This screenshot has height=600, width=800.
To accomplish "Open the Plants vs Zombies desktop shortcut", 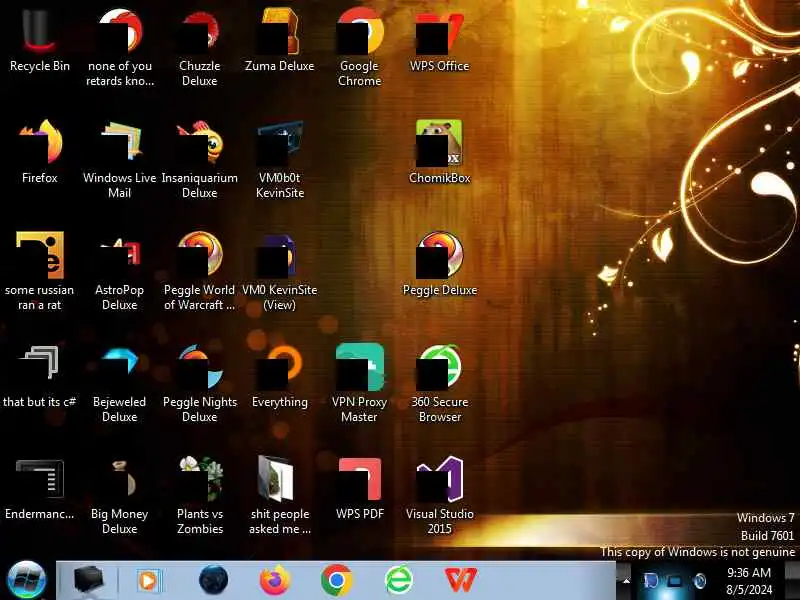I will [x=199, y=495].
